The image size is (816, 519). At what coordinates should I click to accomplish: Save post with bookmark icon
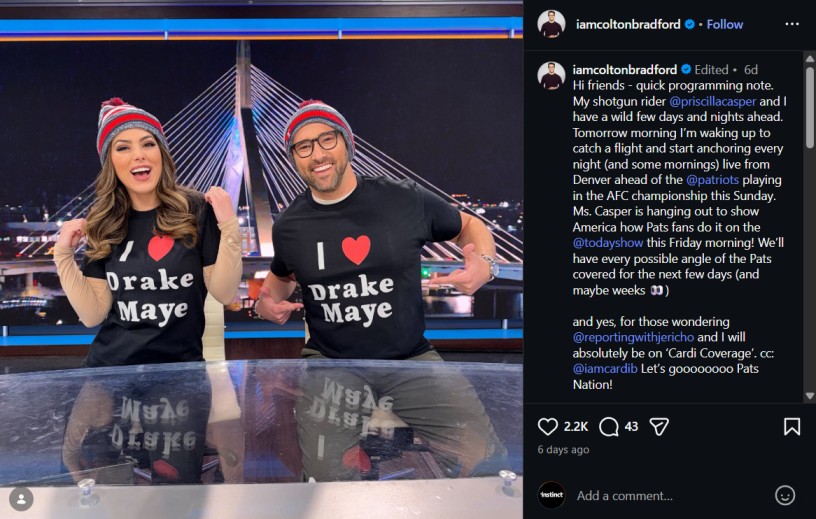pyautogui.click(x=792, y=426)
